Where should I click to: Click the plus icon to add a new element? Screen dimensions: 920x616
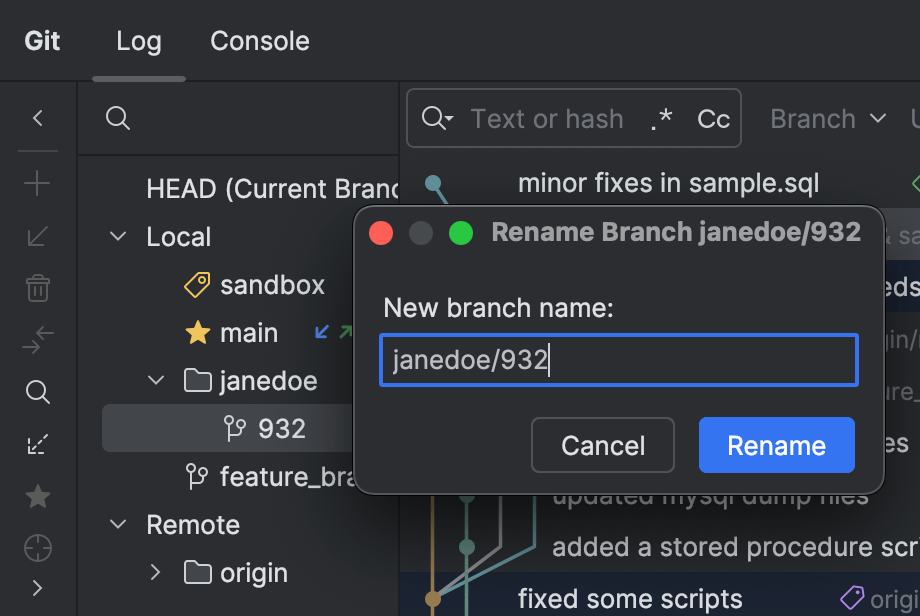click(x=37, y=183)
